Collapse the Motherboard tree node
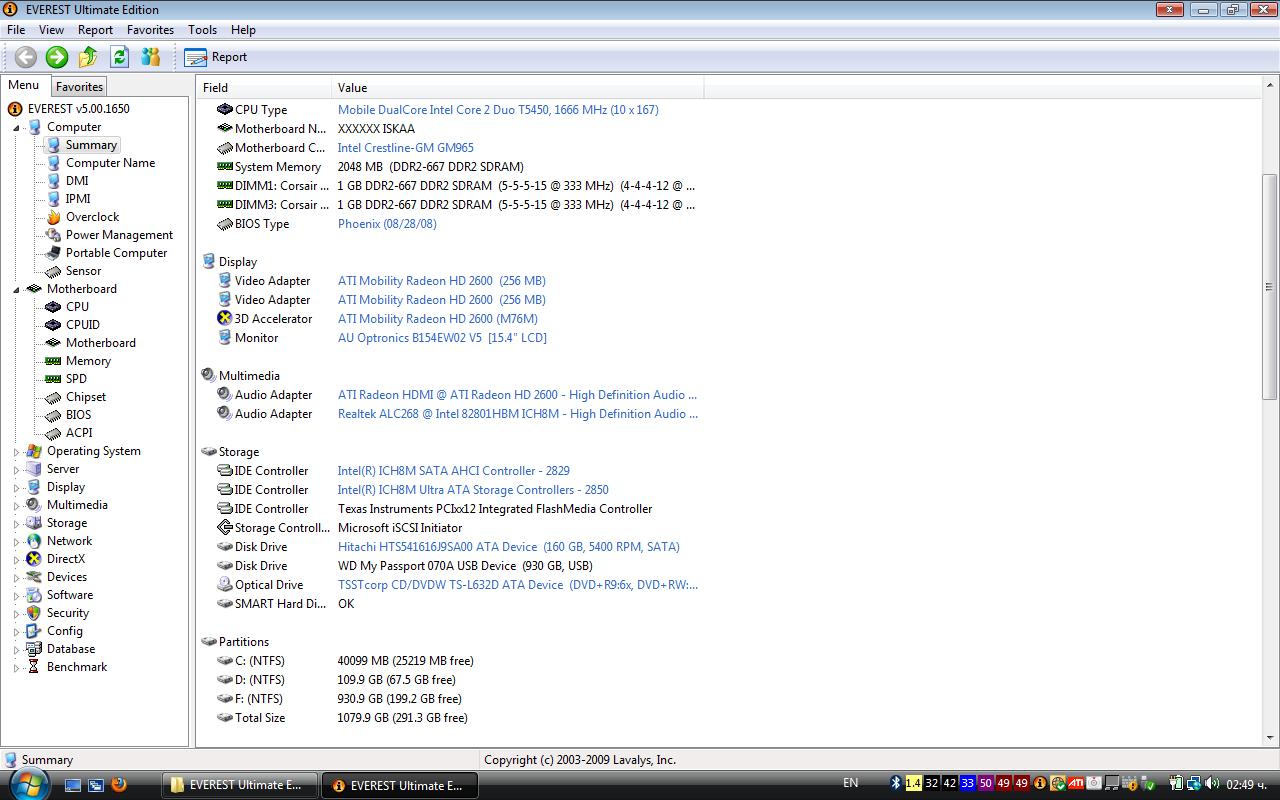The height and width of the screenshot is (800, 1280). (16, 290)
